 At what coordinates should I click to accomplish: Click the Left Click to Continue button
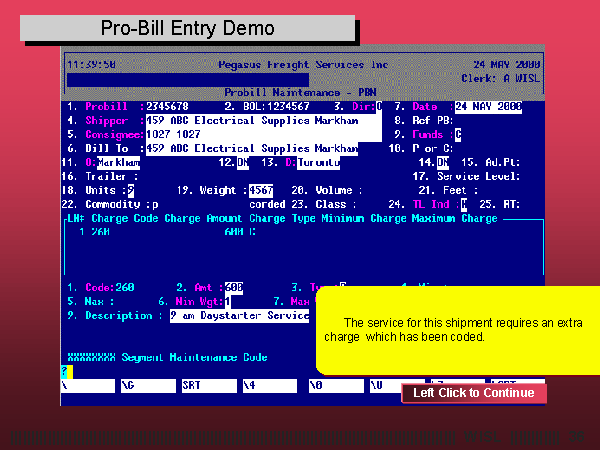point(474,393)
